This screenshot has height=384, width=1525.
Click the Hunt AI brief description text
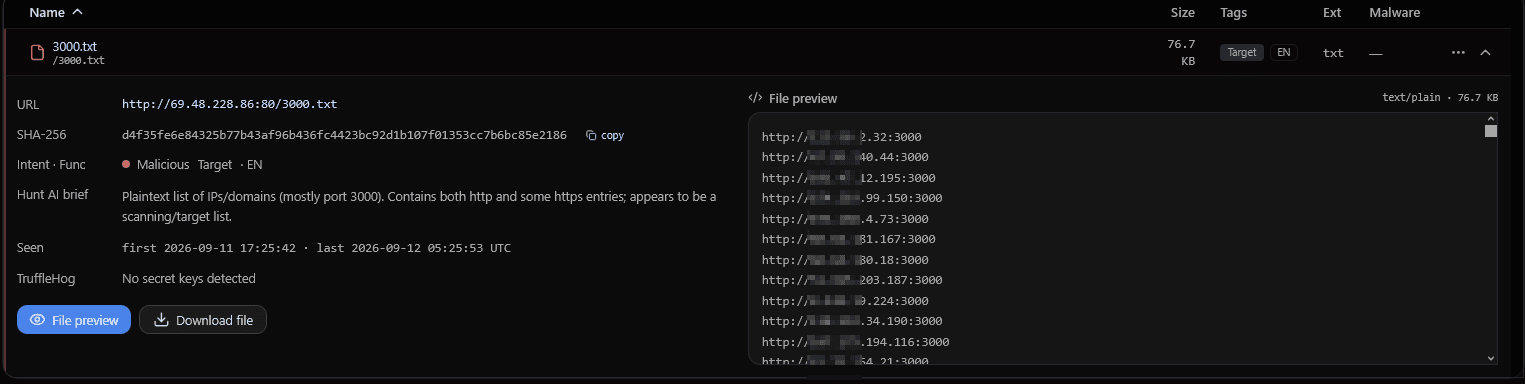[419, 205]
